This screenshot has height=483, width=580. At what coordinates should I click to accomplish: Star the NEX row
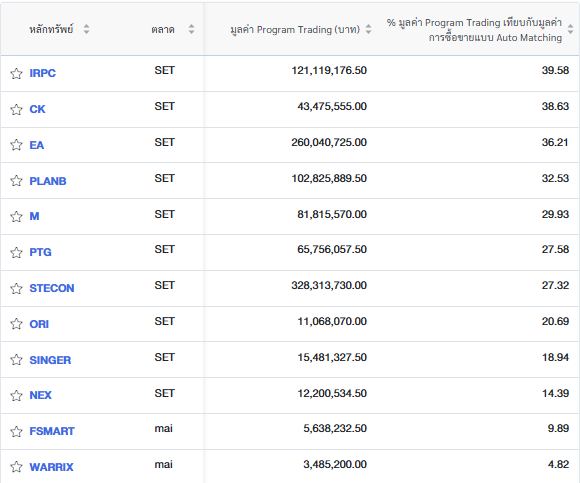tap(16, 396)
